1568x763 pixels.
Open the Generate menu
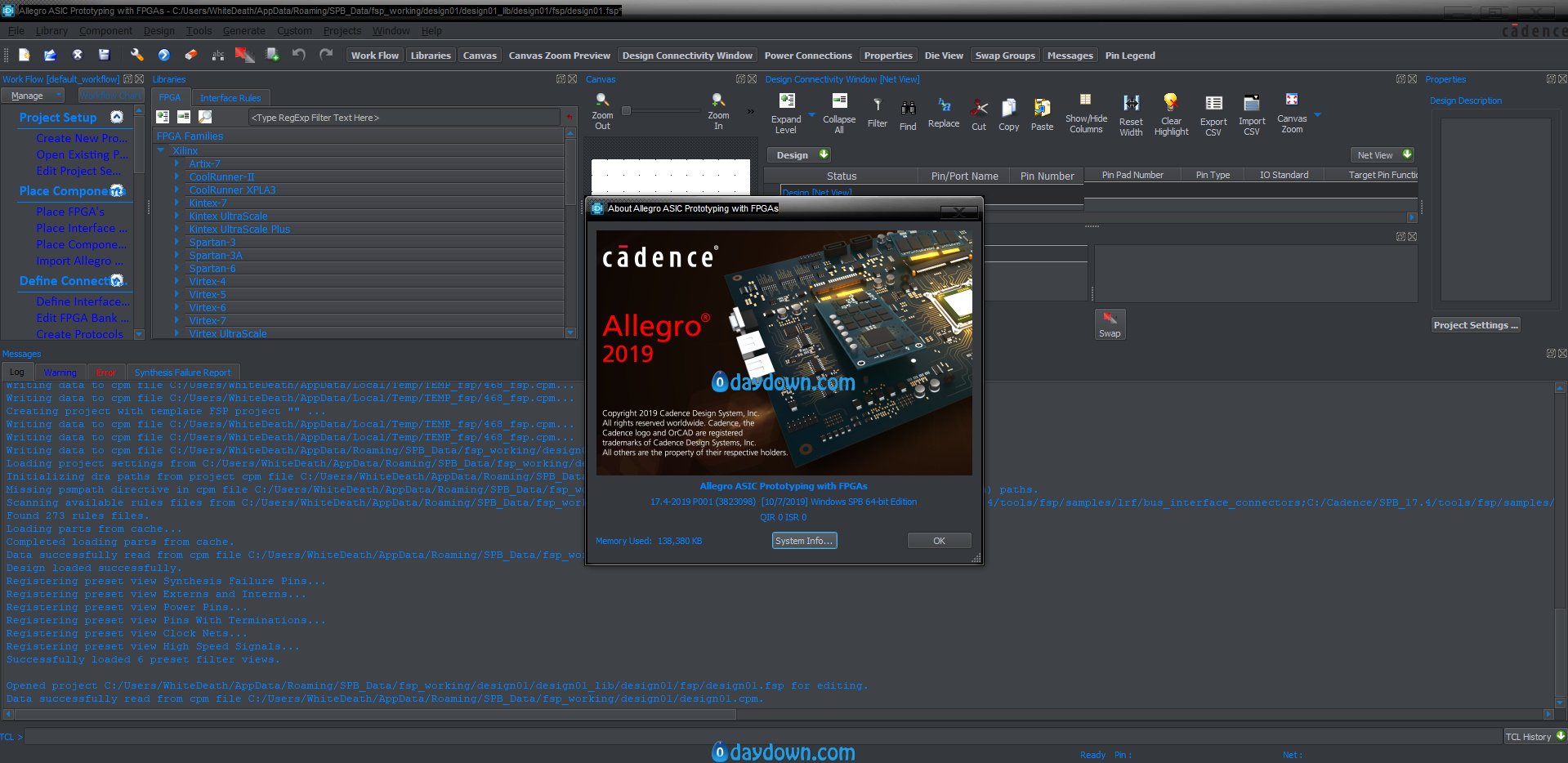click(243, 31)
